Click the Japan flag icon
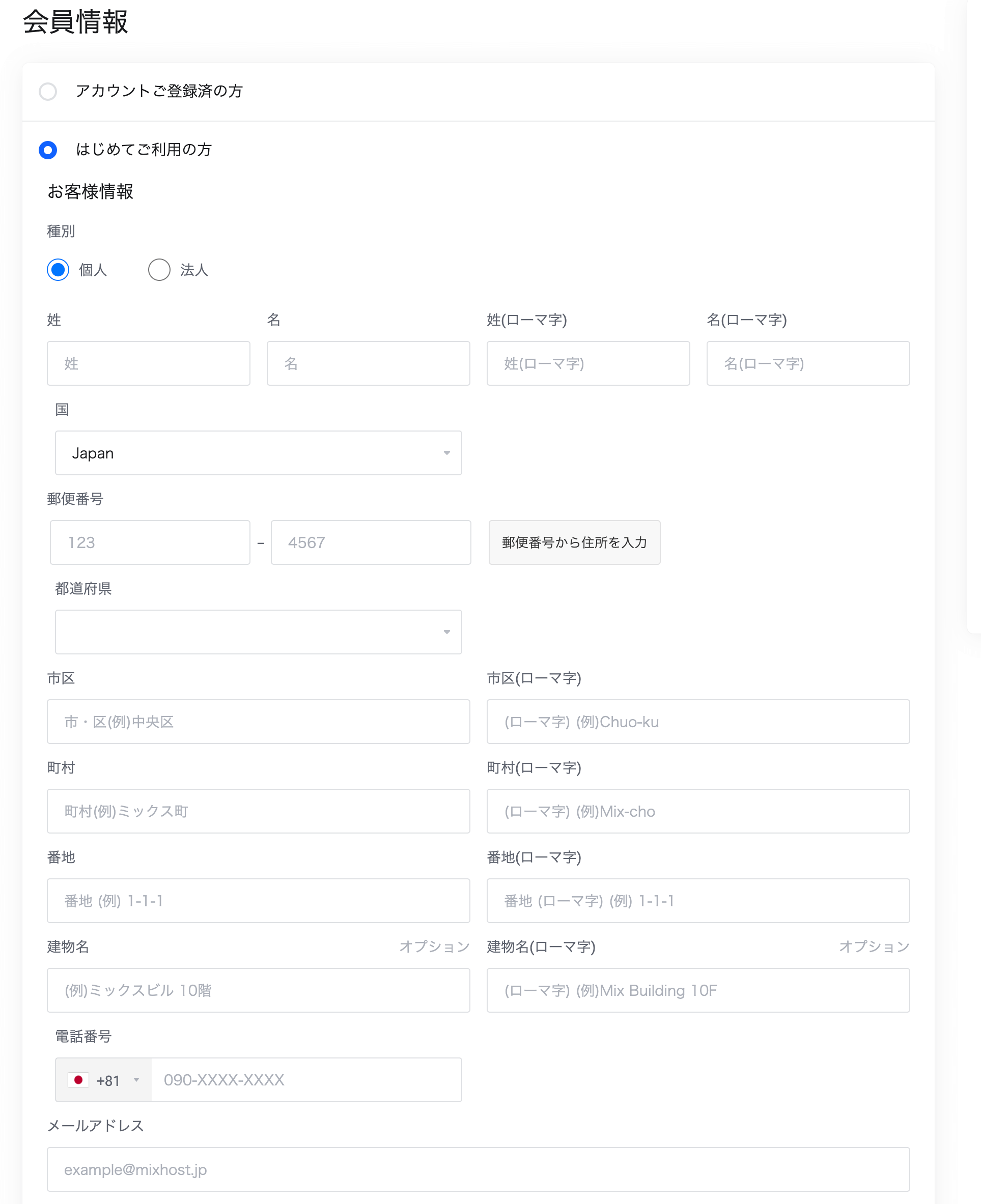981x1204 pixels. point(78,1080)
